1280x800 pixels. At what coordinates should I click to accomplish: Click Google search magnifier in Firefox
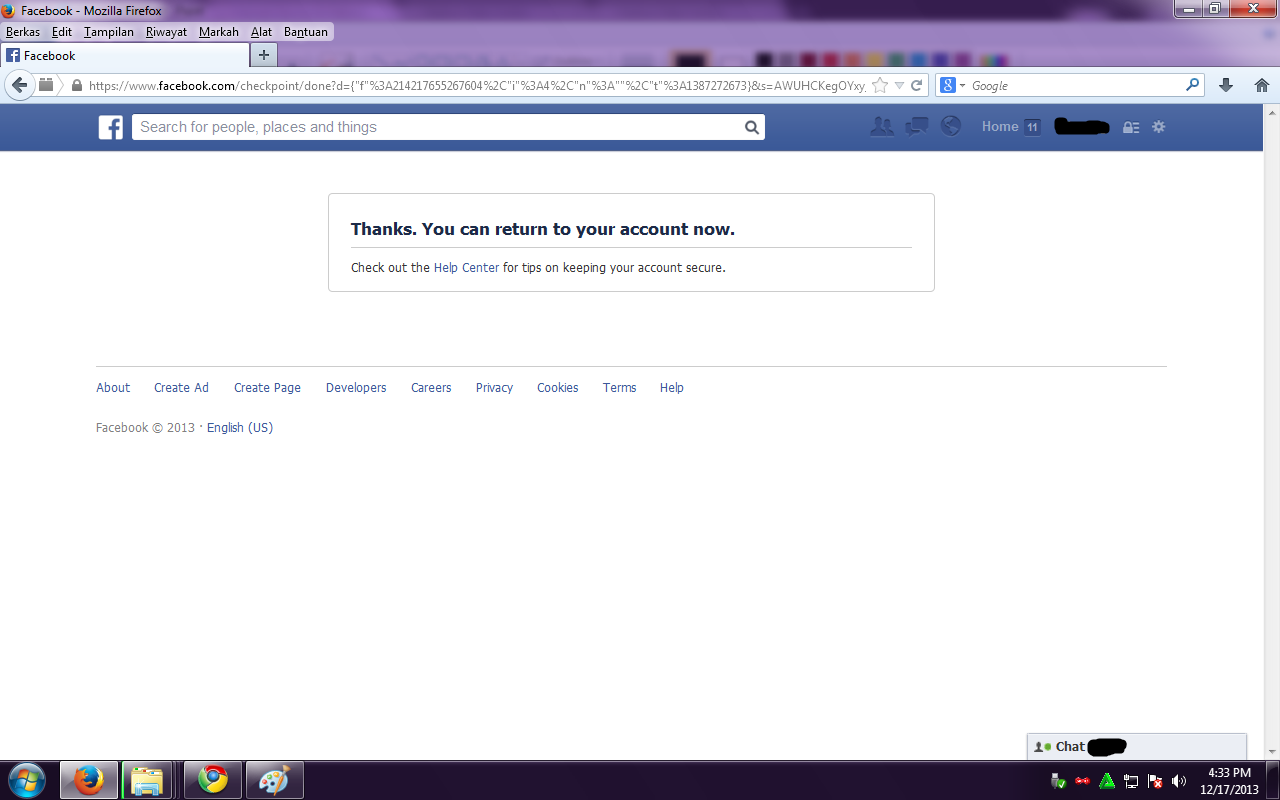1192,85
